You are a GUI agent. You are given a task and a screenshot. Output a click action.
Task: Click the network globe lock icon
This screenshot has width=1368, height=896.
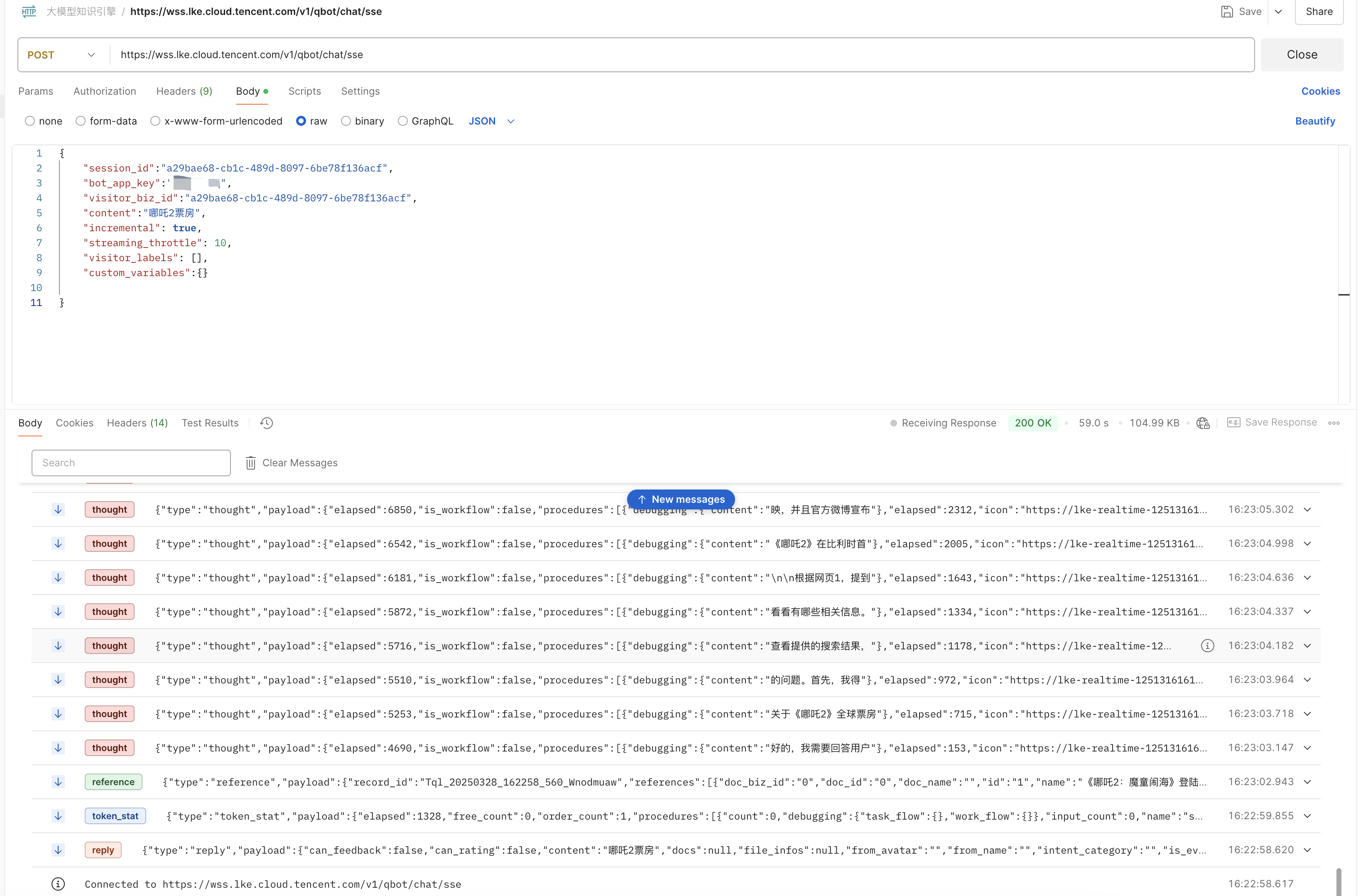pos(1202,424)
